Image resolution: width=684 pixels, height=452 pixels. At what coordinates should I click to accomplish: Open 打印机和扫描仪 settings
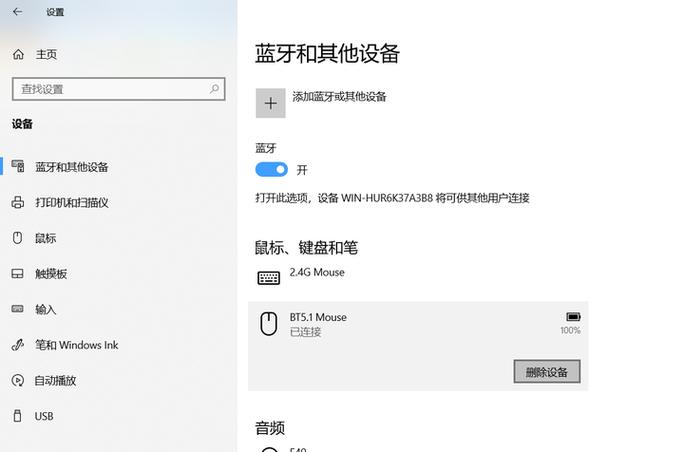pyautogui.click(x=72, y=202)
